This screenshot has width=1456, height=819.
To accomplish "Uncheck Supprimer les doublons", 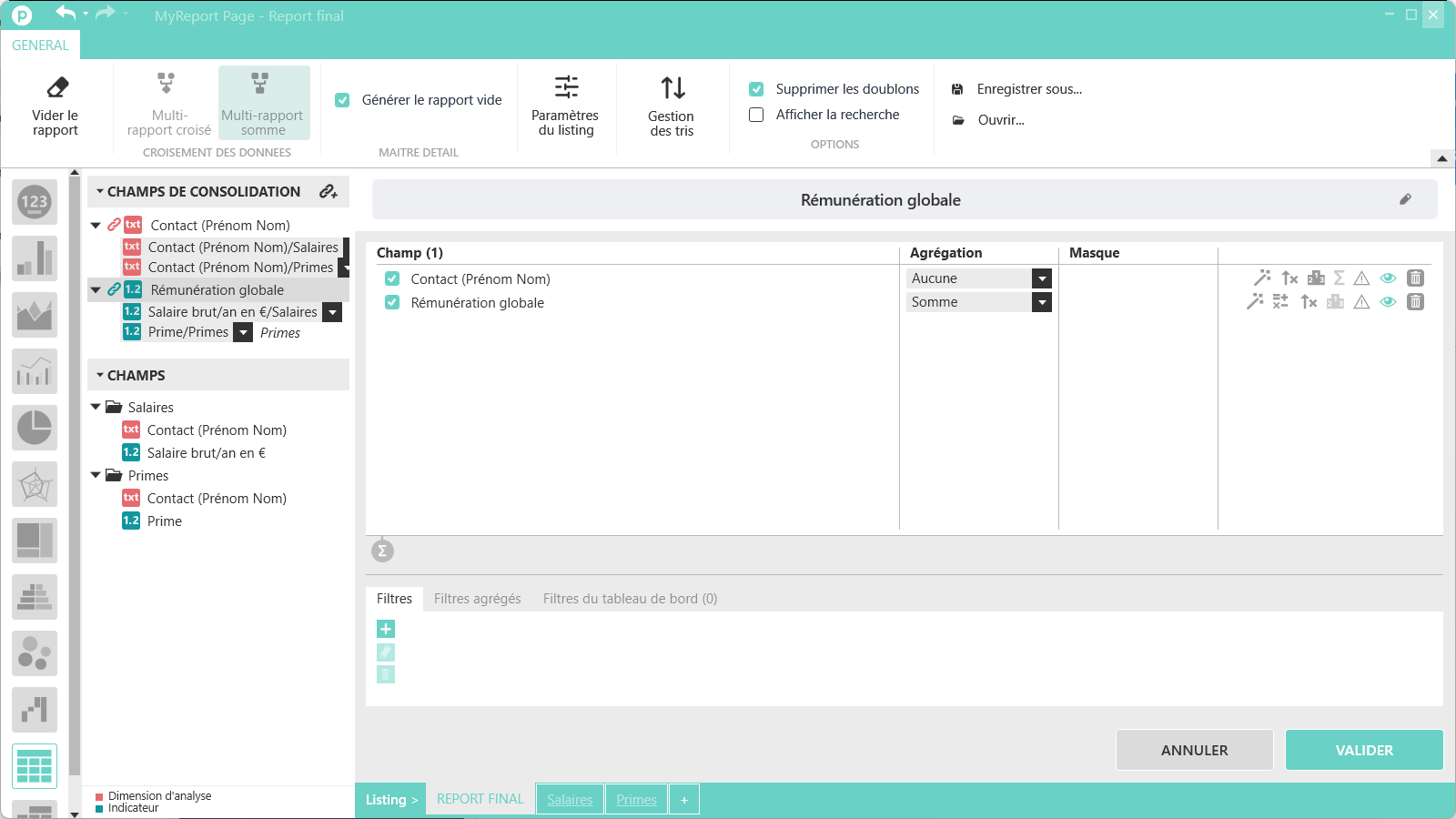I will pos(756,89).
